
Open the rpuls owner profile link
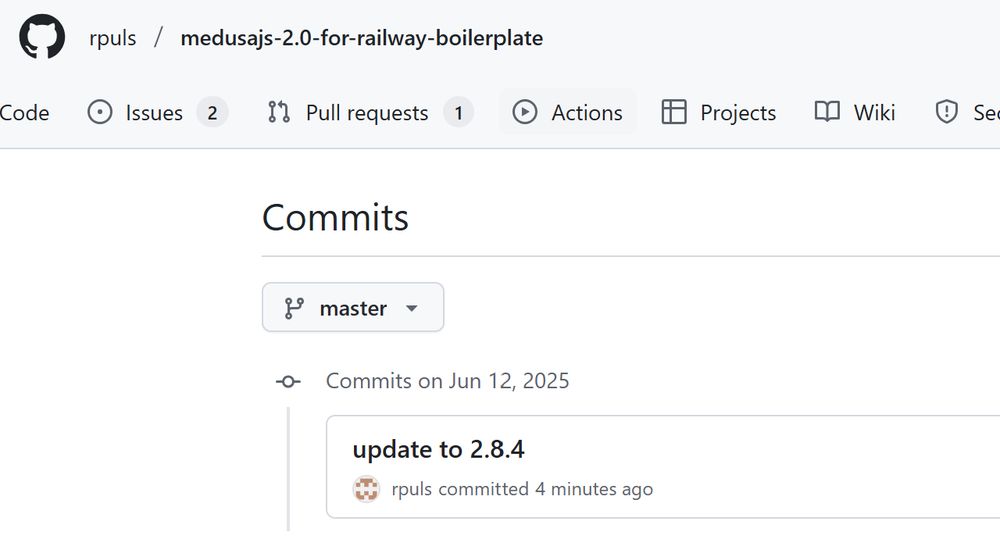tap(113, 38)
